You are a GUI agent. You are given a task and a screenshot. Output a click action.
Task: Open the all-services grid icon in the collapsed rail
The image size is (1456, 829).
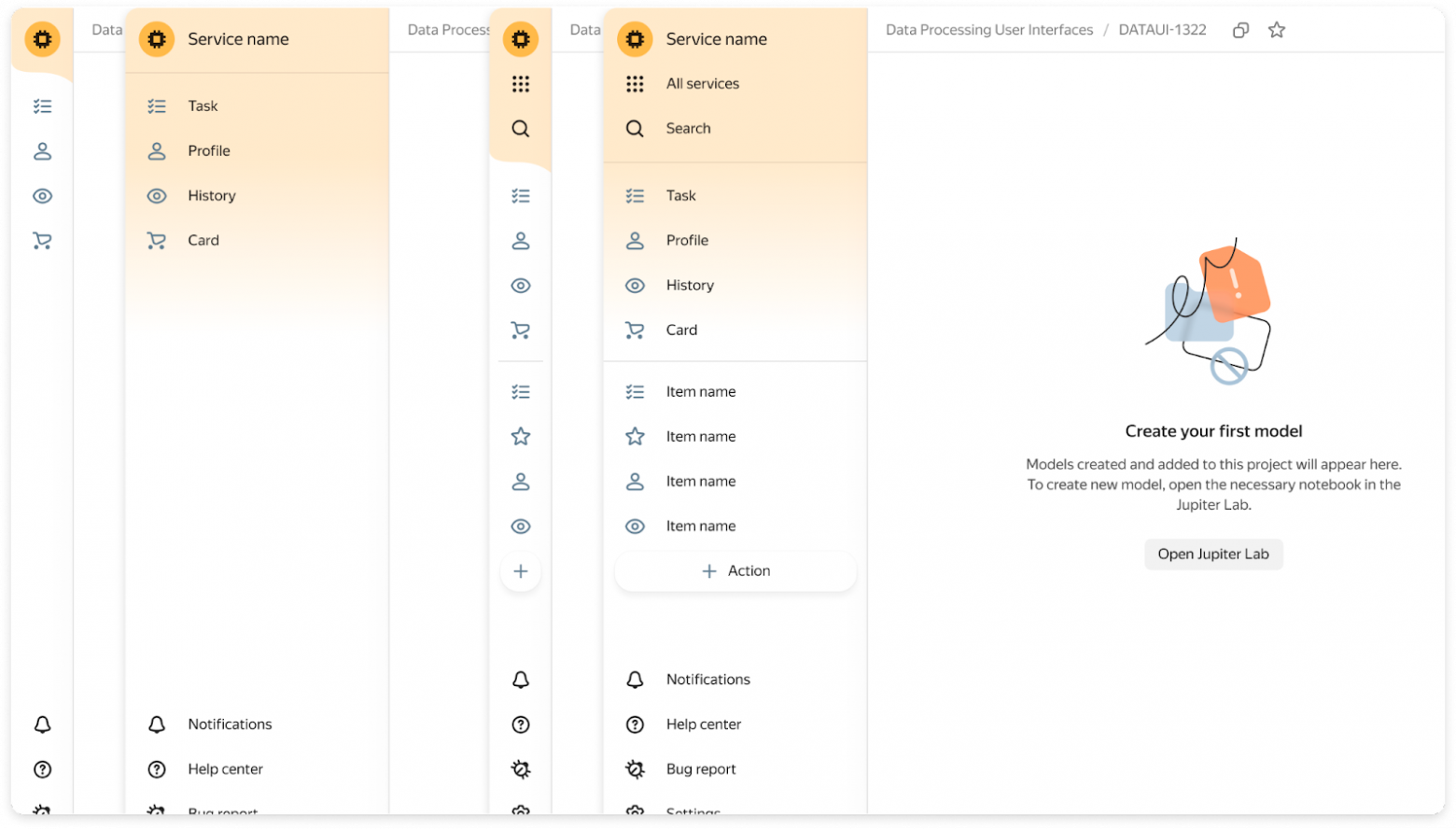coord(521,84)
